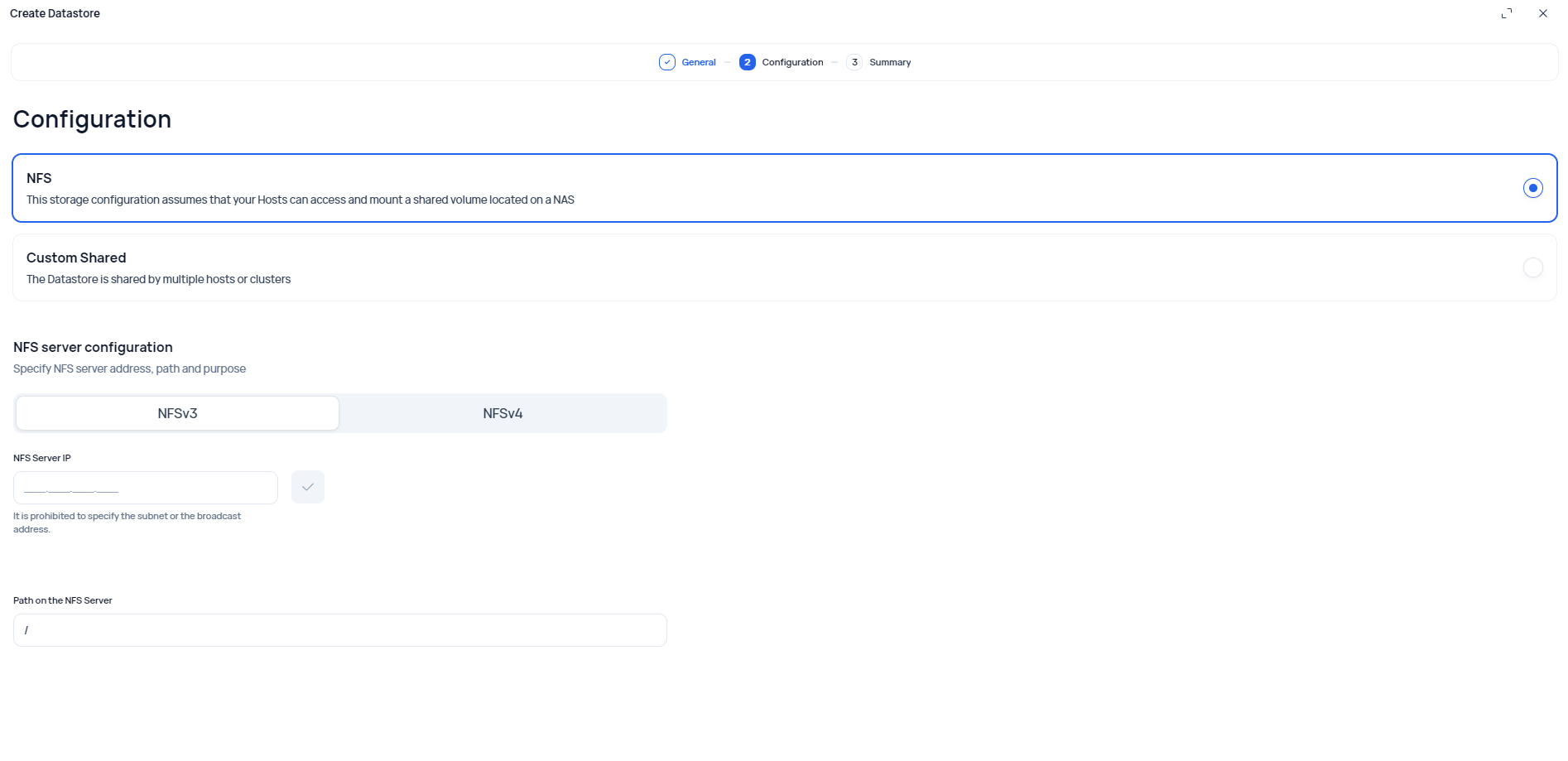The height and width of the screenshot is (761, 1568).
Task: Click the NFS Server IP label
Action: (x=42, y=458)
